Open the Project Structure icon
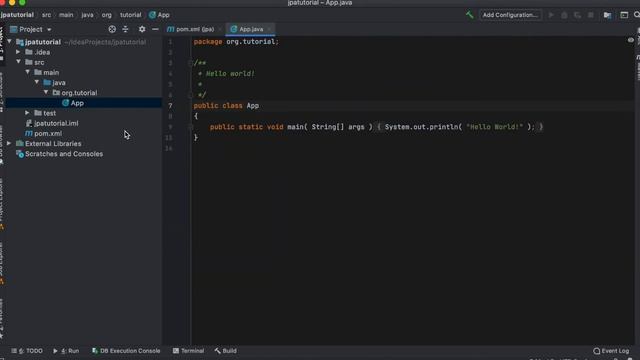640x360 pixels. (x=607, y=15)
